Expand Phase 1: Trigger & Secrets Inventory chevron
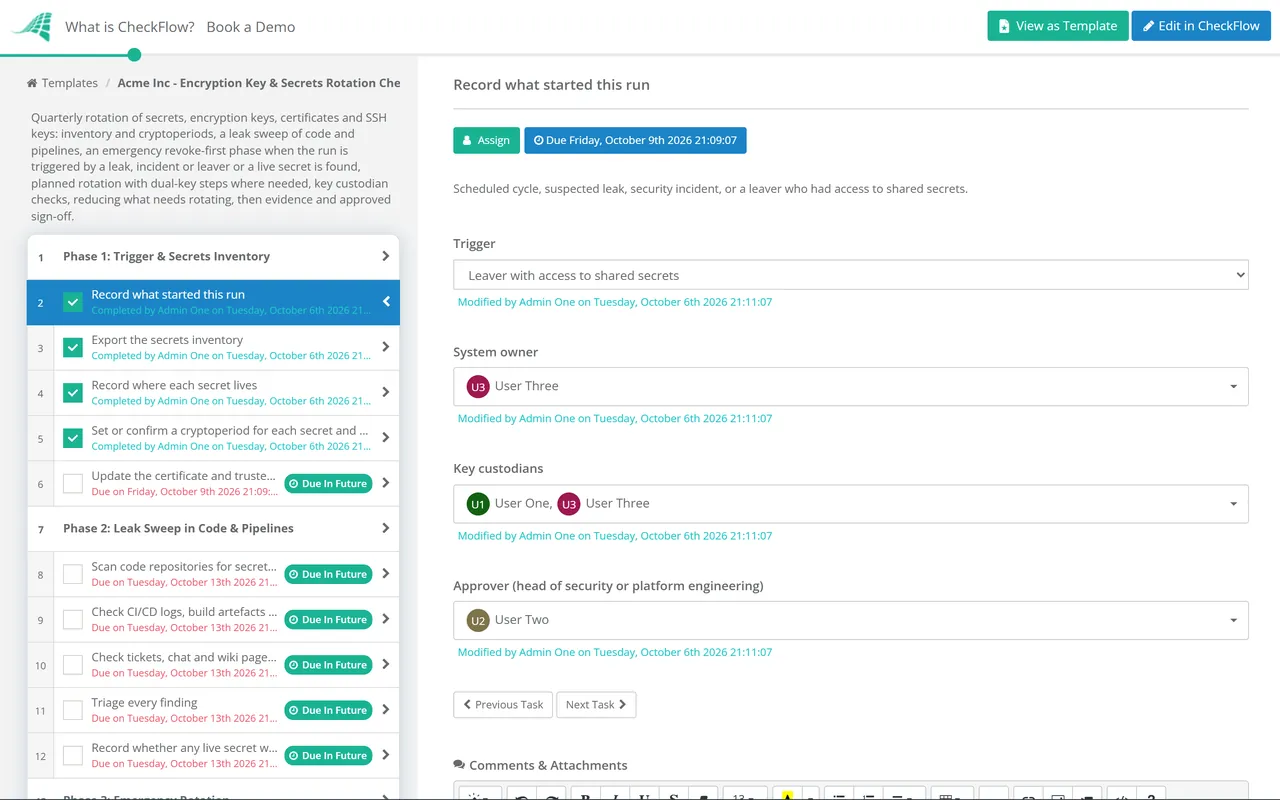The width and height of the screenshot is (1280, 800). click(386, 256)
